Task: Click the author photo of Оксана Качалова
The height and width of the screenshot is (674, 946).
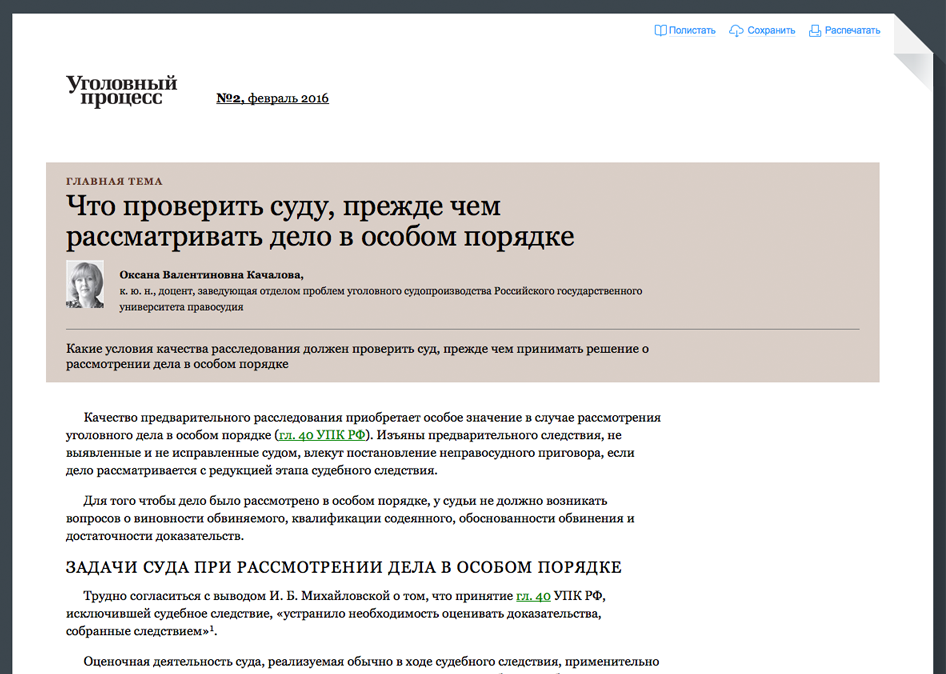Action: point(85,284)
